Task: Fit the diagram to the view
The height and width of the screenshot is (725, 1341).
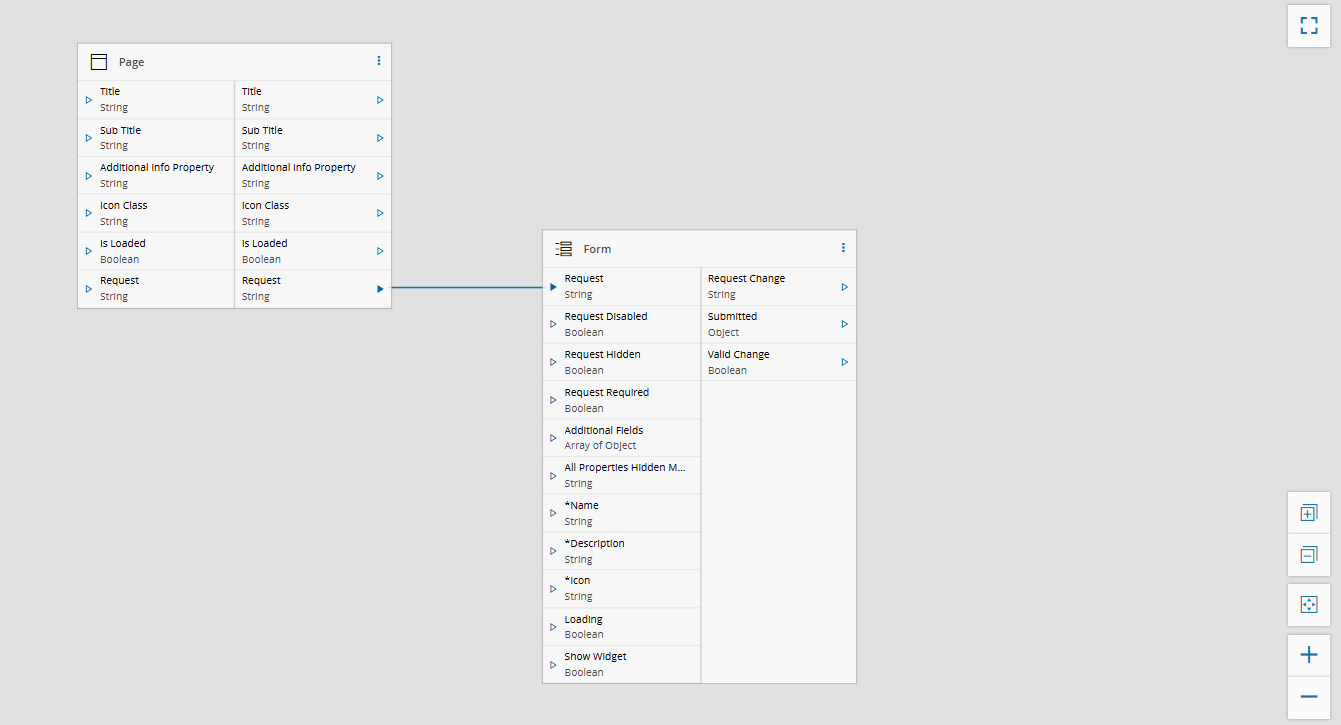Action: coord(1308,605)
